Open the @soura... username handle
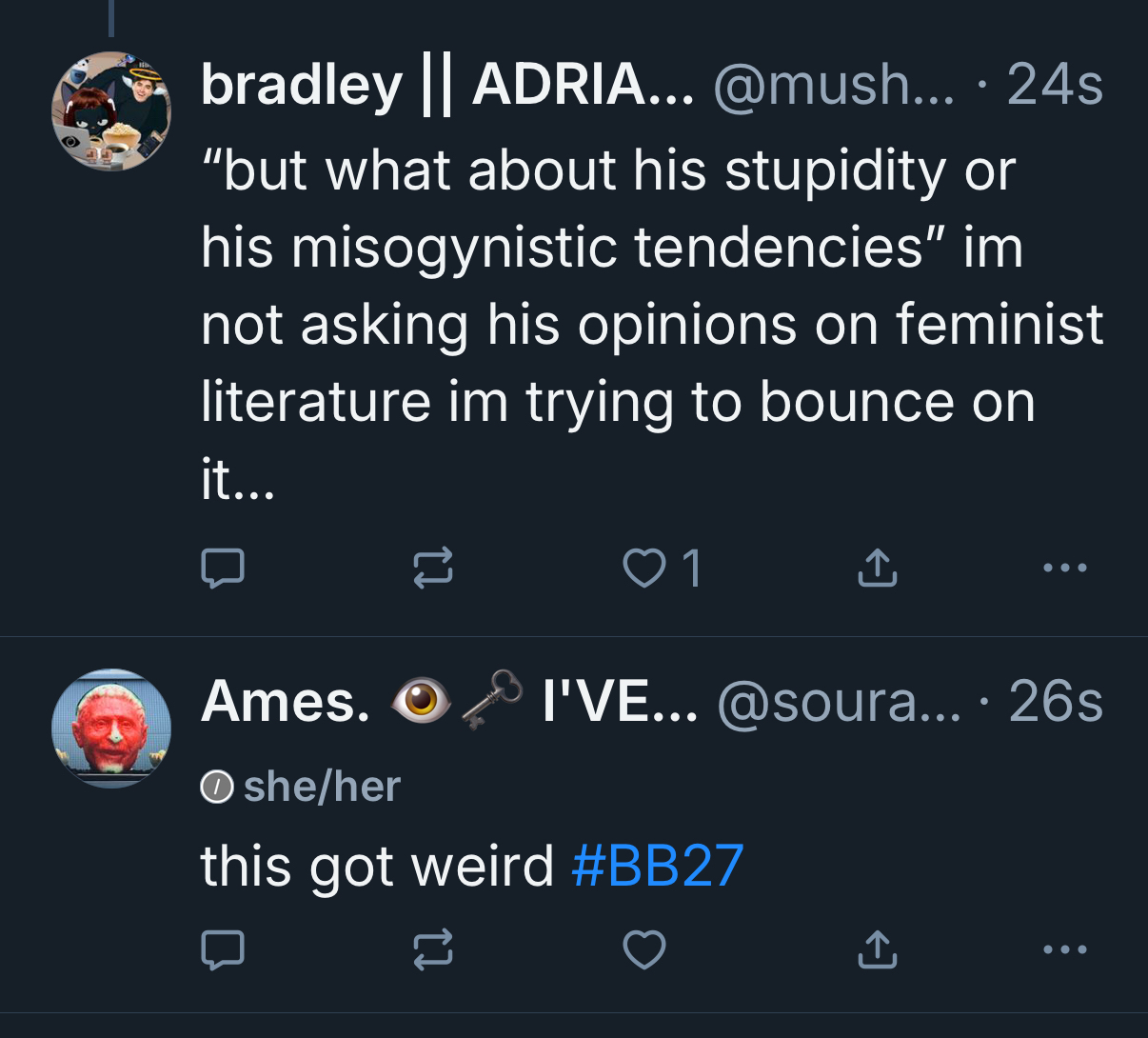This screenshot has width=1148, height=1038. [x=839, y=702]
